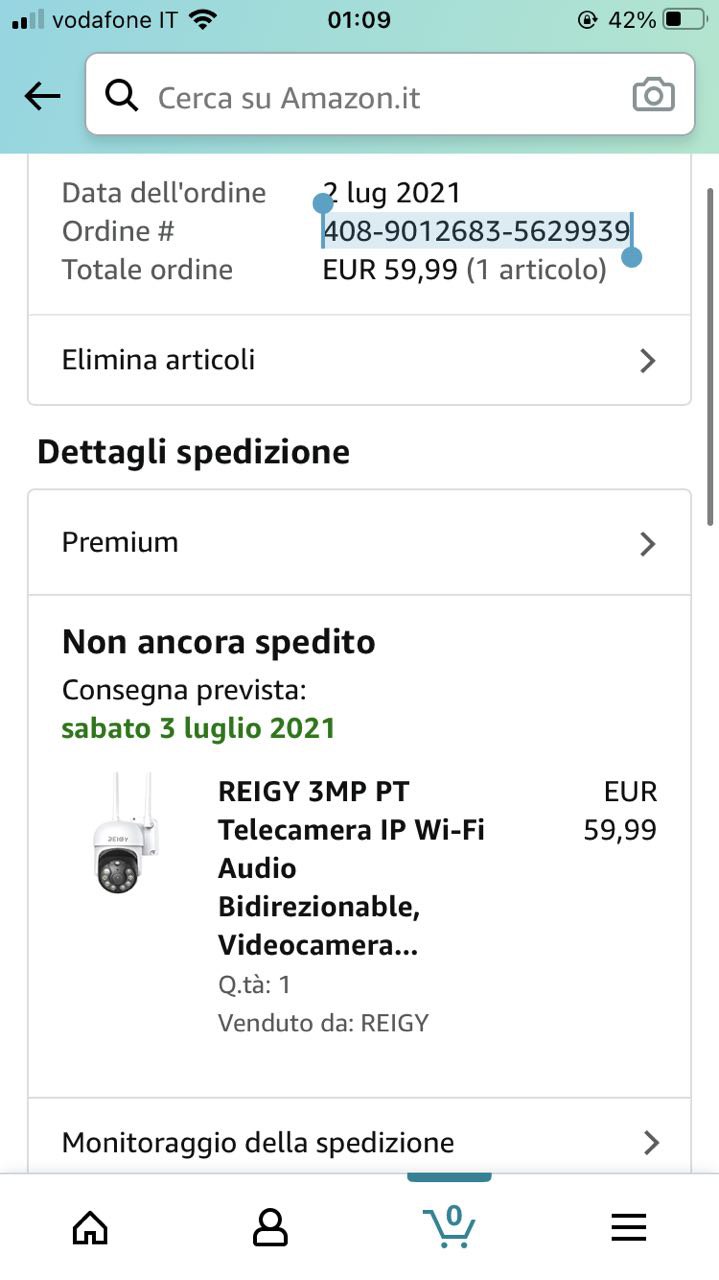
Task: Tap the back arrow icon
Action: pos(42,96)
